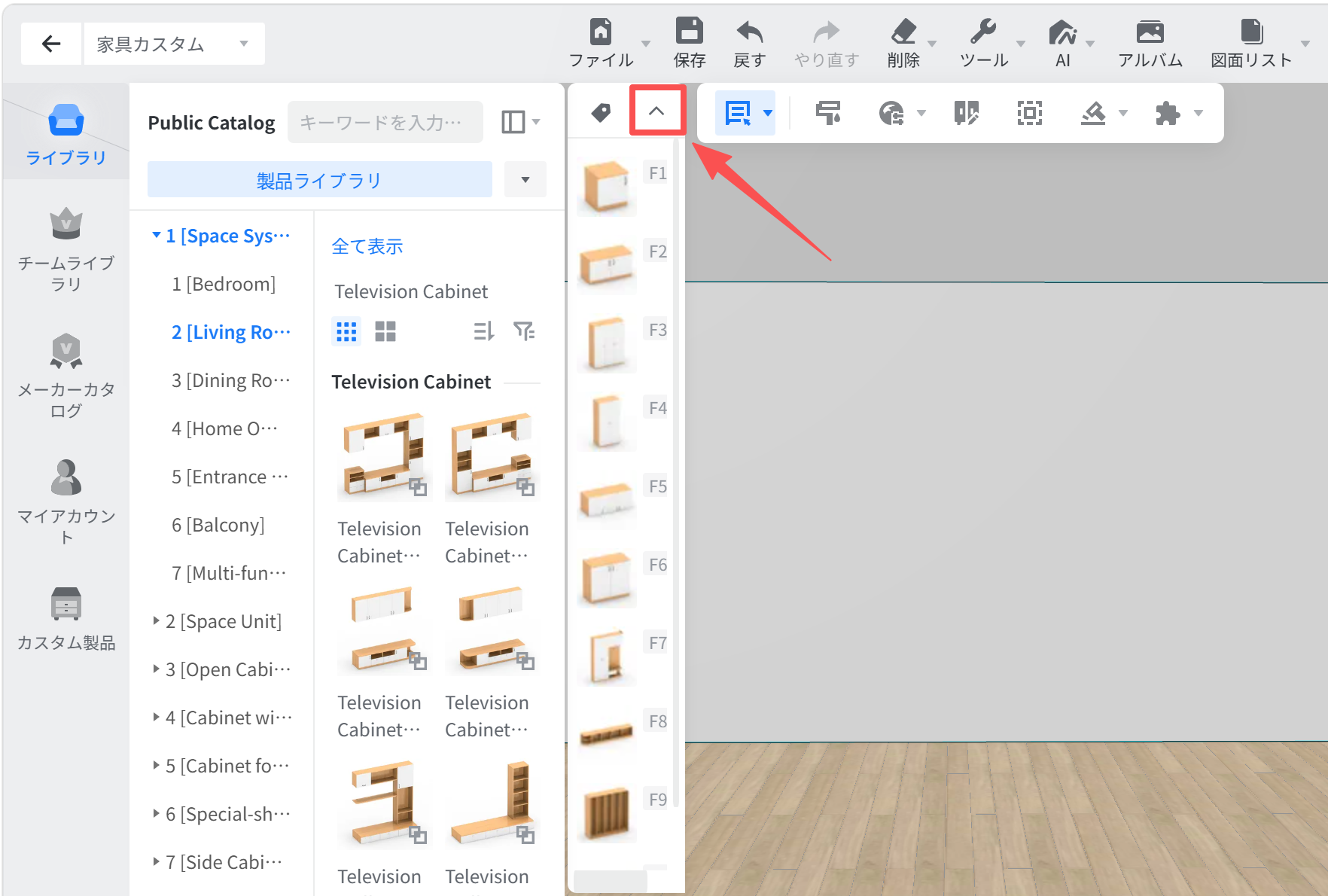
Task: Switch to small grid view
Action: (346, 331)
